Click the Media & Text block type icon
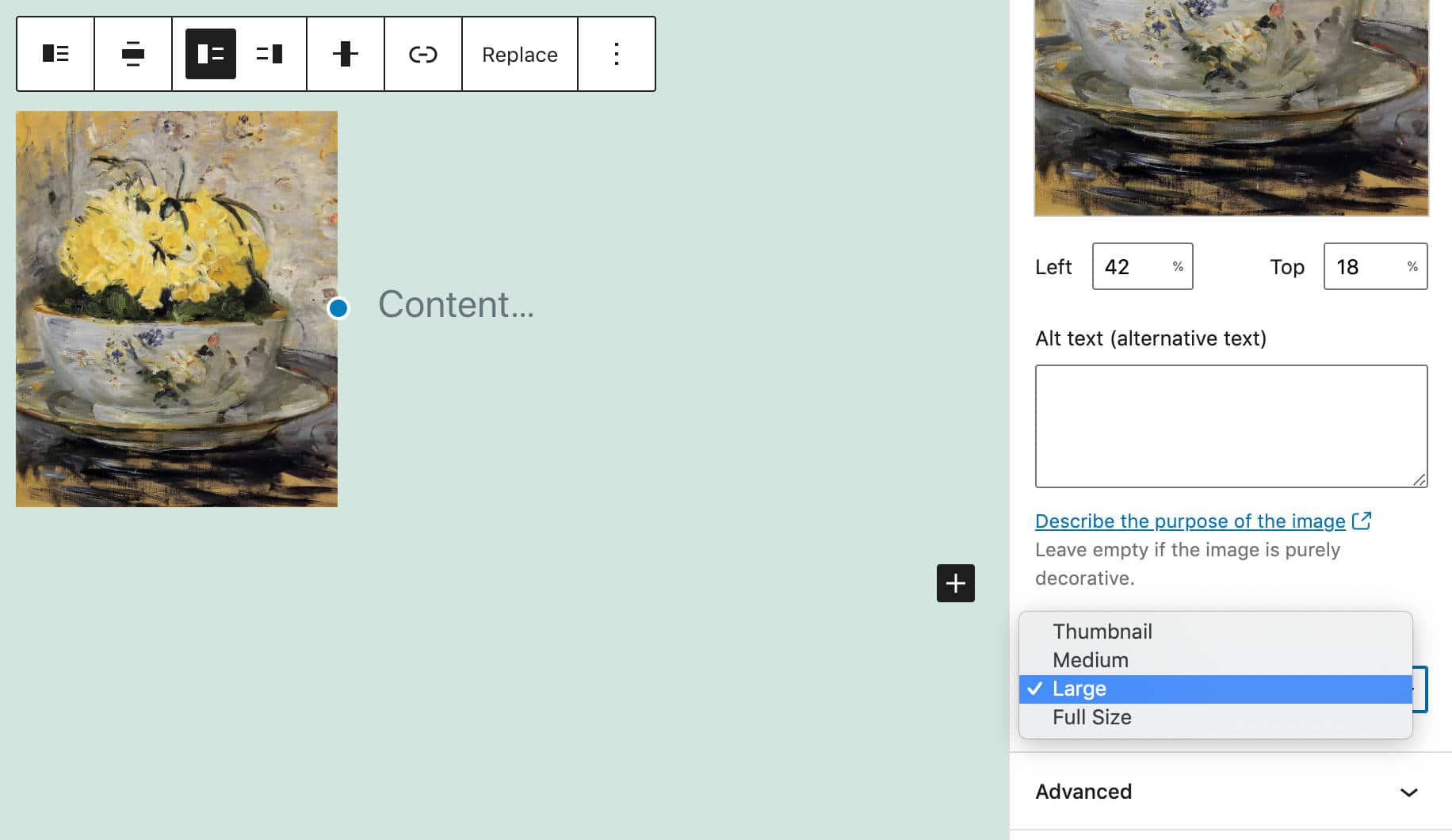Image resolution: width=1452 pixels, height=840 pixels. tap(55, 54)
